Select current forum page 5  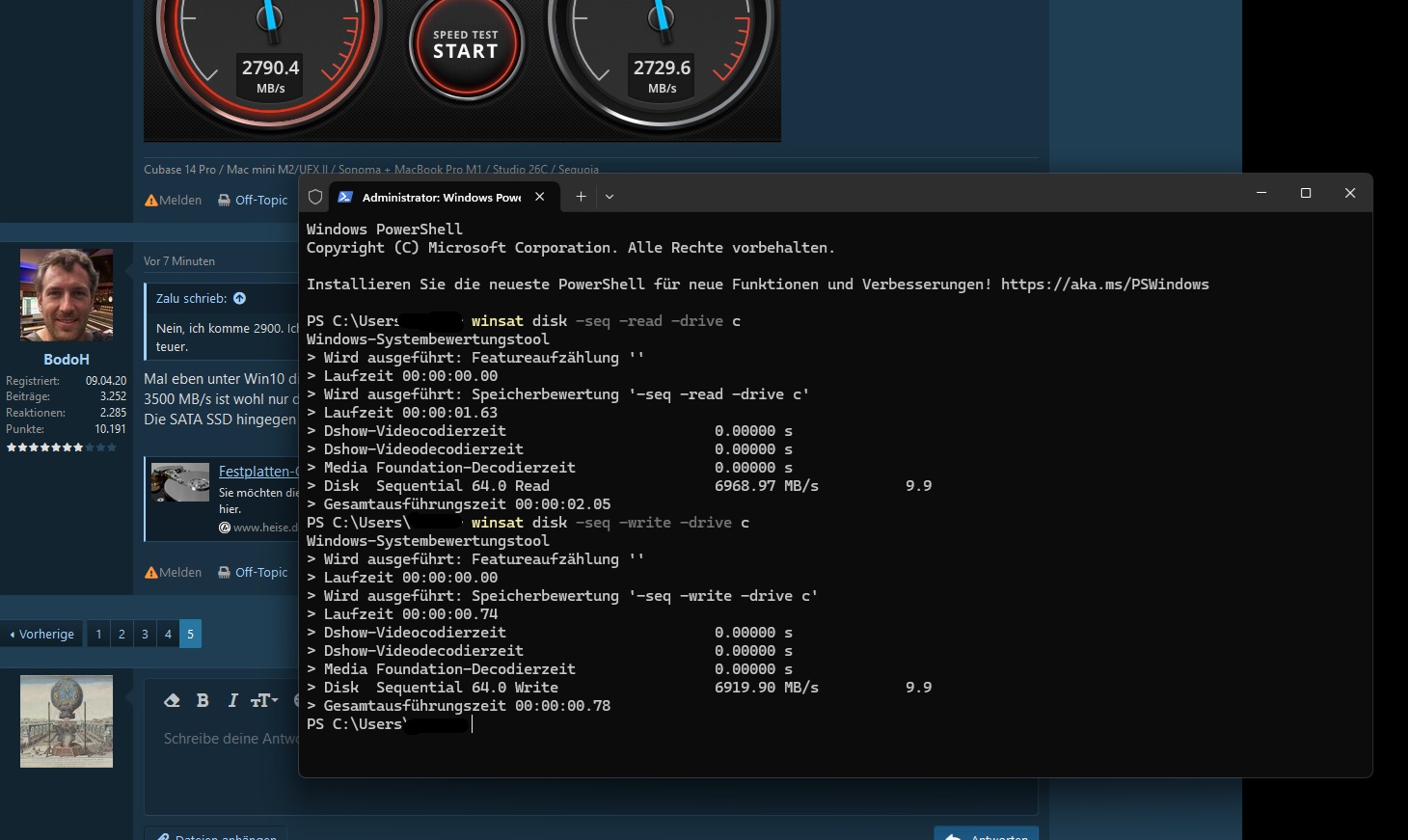click(190, 634)
